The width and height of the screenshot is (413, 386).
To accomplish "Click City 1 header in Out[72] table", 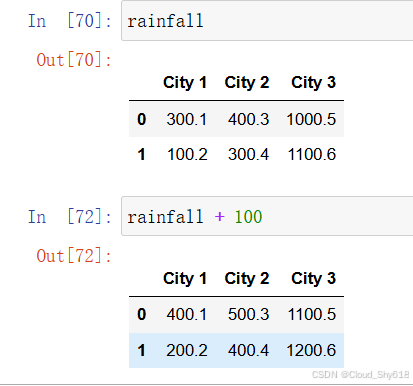I will [x=185, y=279].
